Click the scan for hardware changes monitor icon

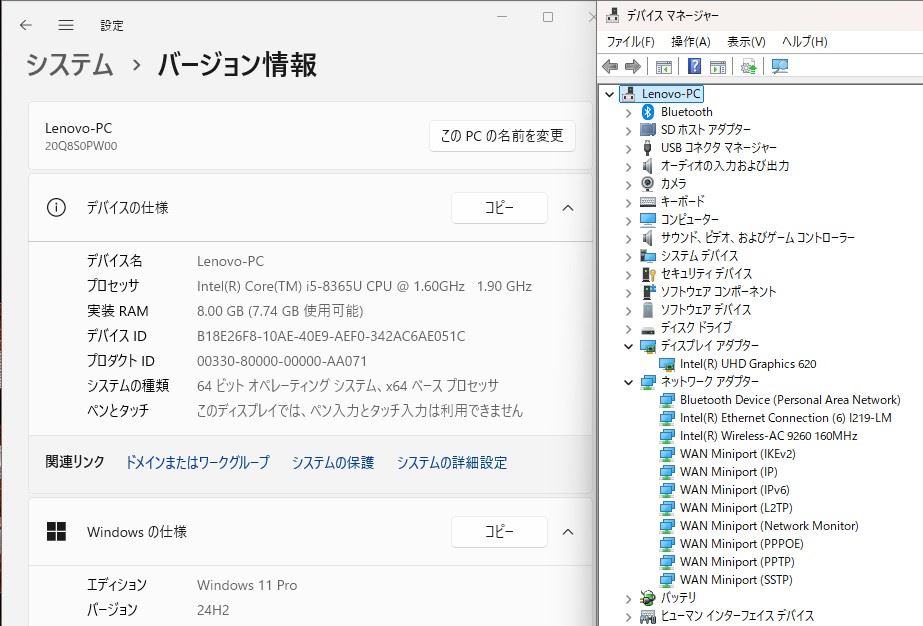779,67
